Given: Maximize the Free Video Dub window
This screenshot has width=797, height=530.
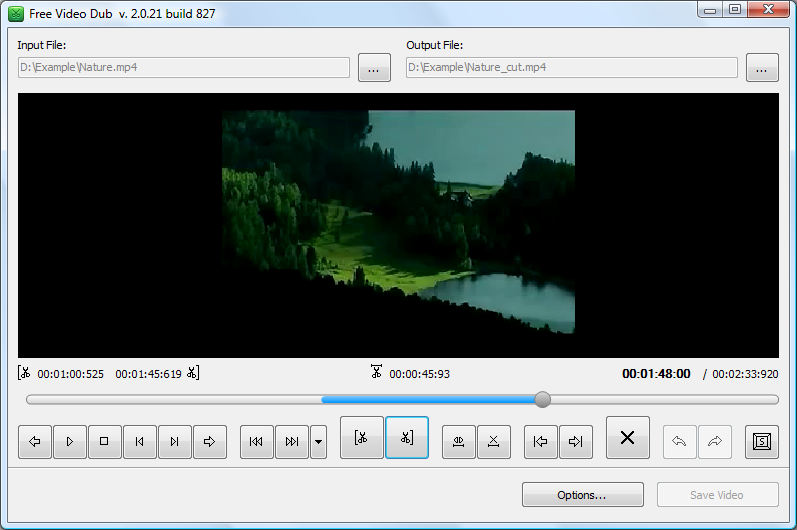Looking at the screenshot, I should tap(734, 10).
